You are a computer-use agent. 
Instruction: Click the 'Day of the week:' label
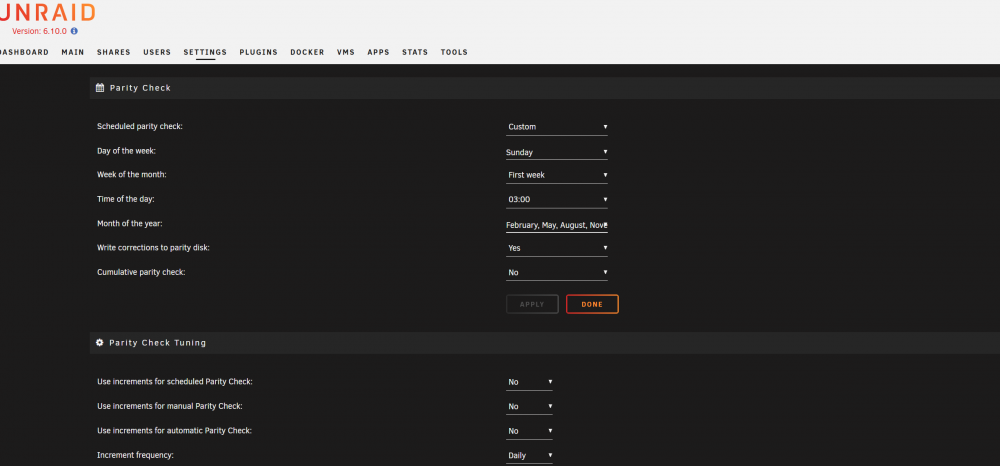[x=126, y=150]
